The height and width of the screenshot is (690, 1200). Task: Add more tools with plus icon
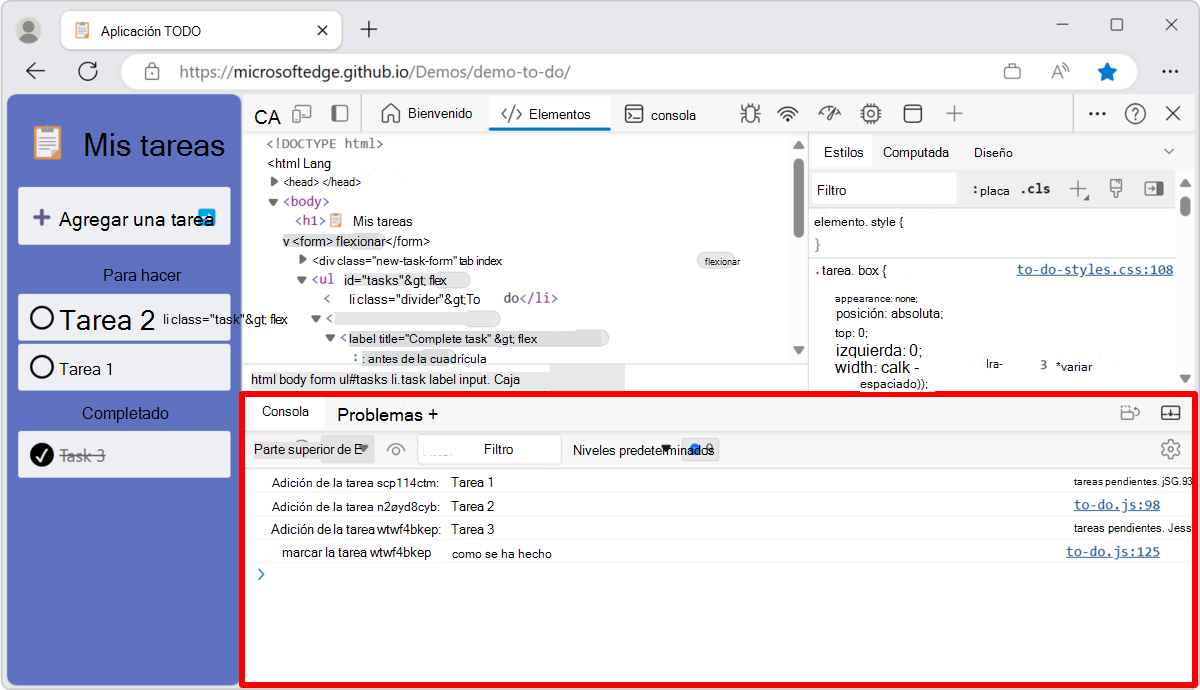click(x=954, y=114)
